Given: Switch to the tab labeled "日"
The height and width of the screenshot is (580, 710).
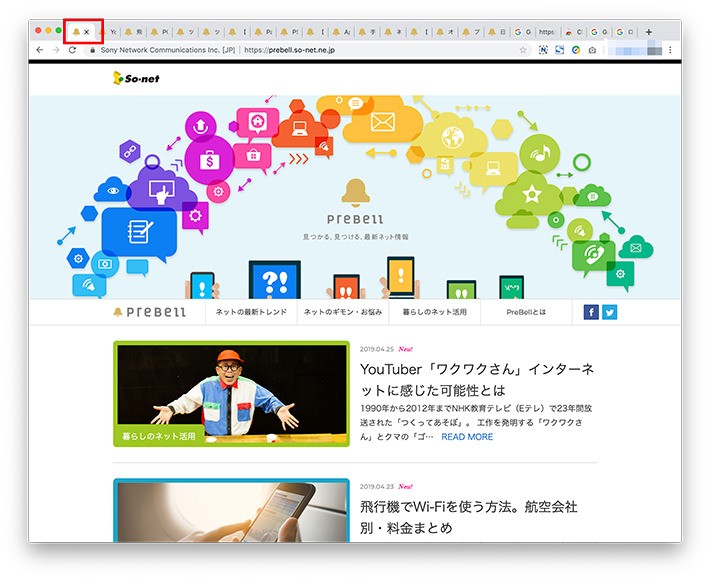Looking at the screenshot, I should (x=497, y=32).
